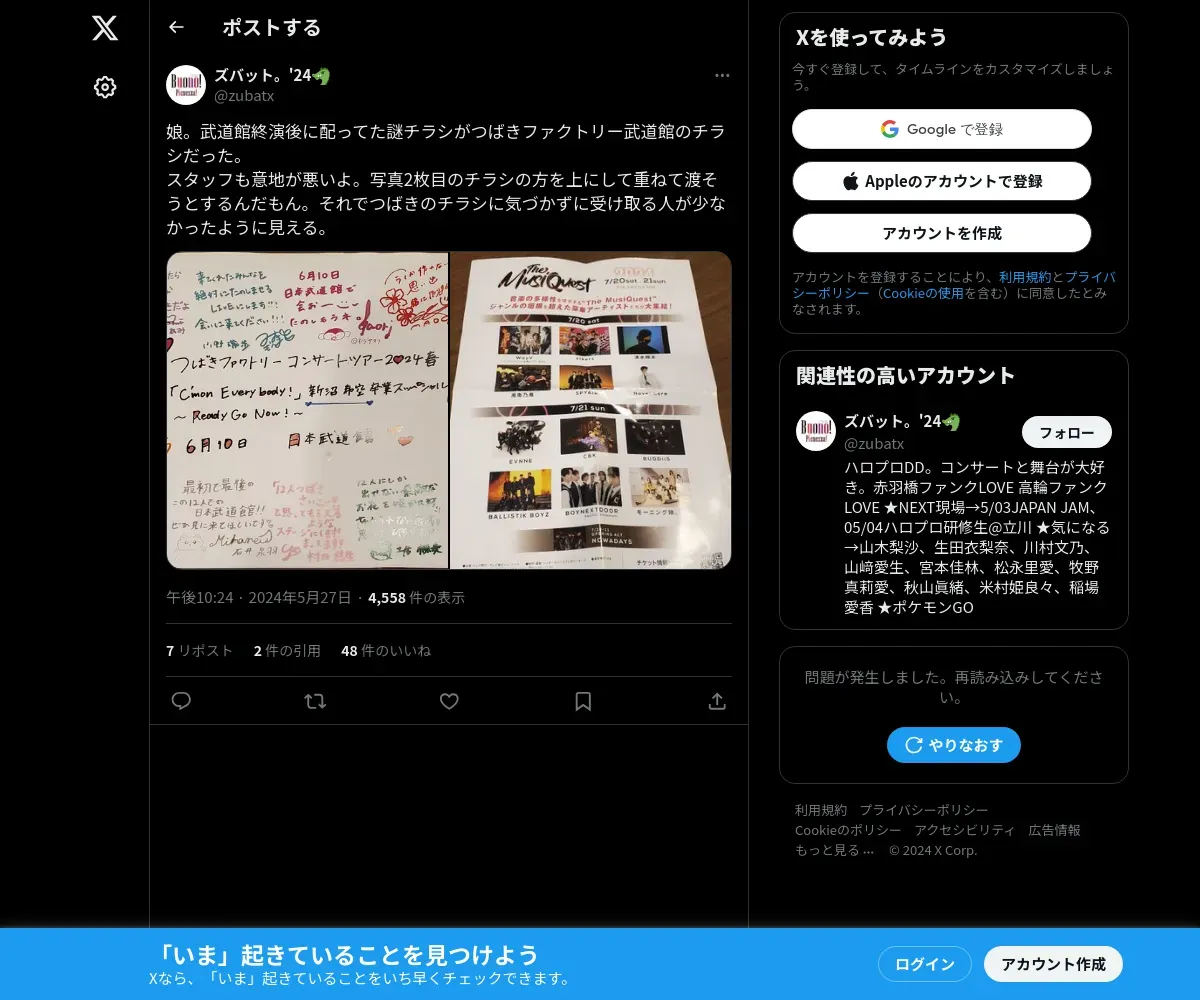1200x1000 pixels.
Task: Click アカウント作成 in bottom banner
Action: tap(1054, 964)
